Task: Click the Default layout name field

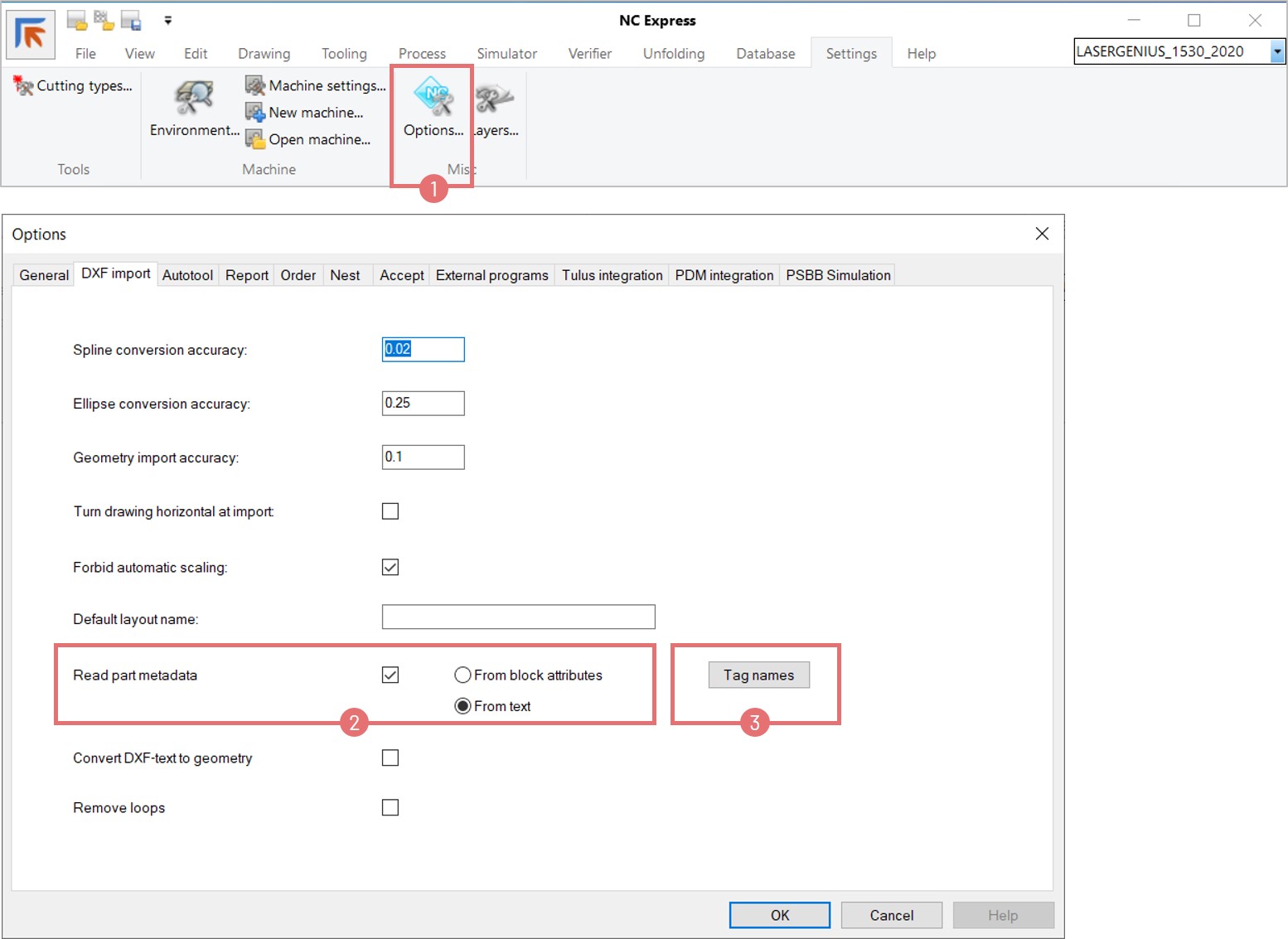Action: (x=518, y=617)
